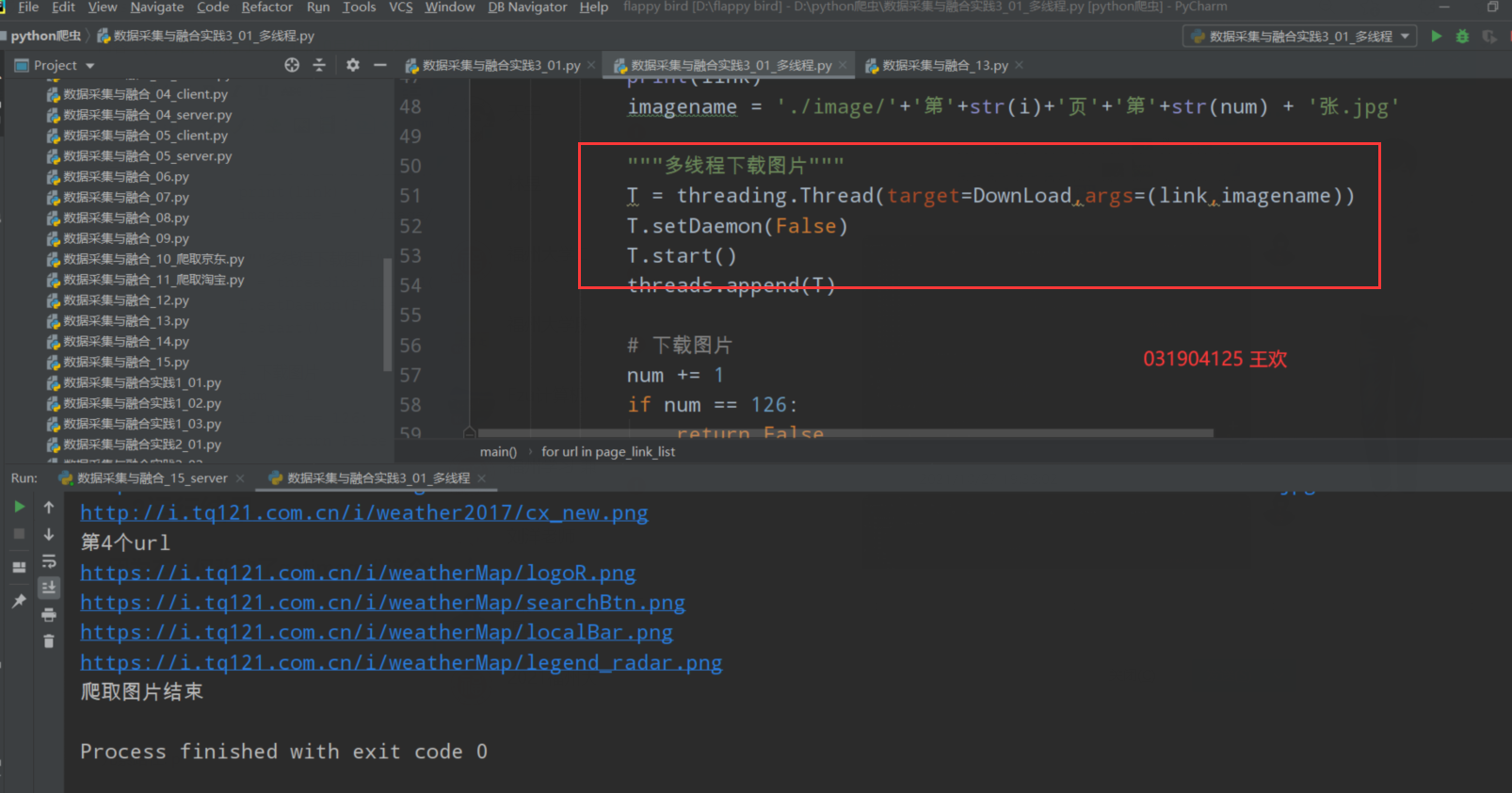Viewport: 1512px width, 793px height.
Task: Select 数据采集与融合_04_server.py in Project tree
Action: click(x=147, y=115)
